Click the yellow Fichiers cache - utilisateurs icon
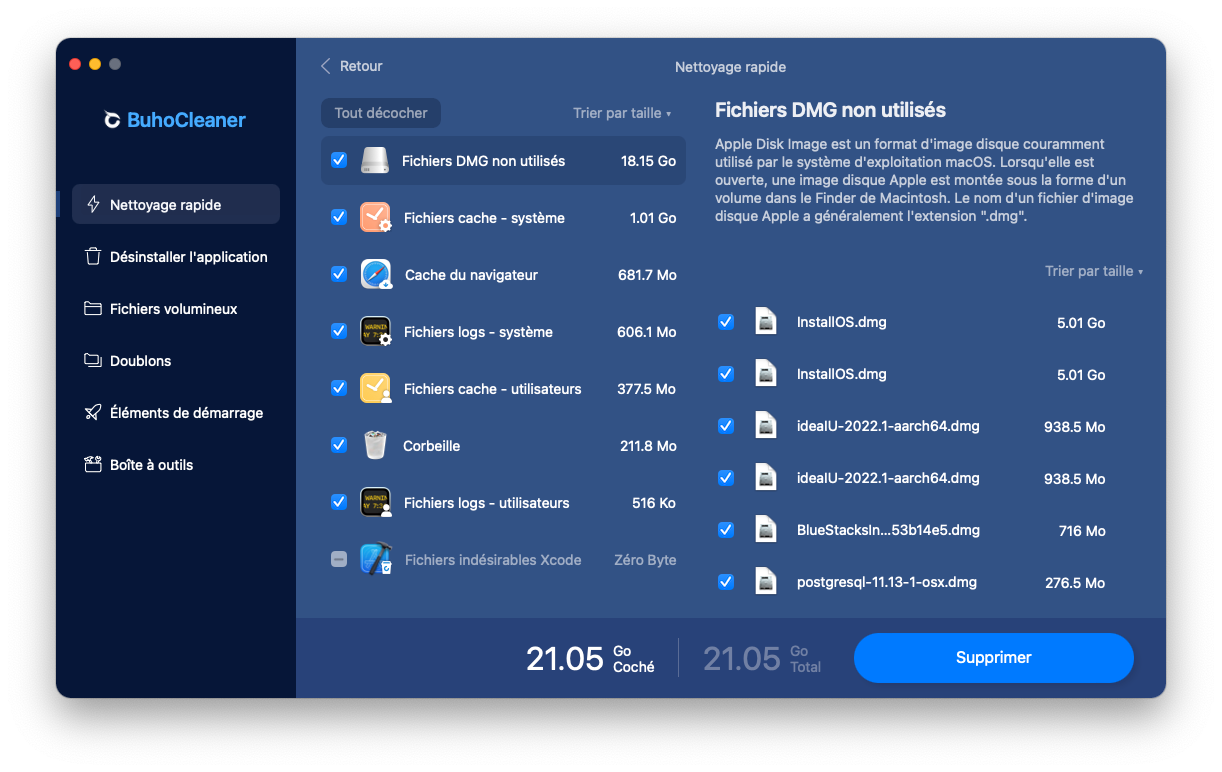Screen dimensions: 1222x772 [375, 388]
